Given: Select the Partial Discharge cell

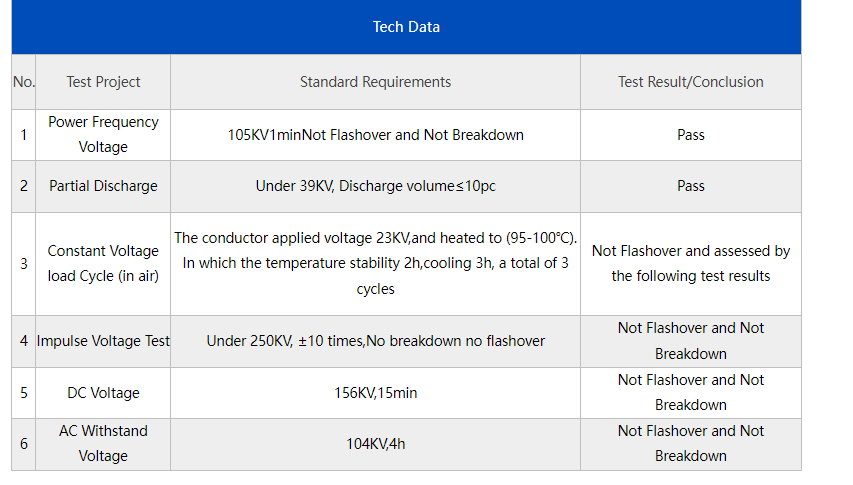Looking at the screenshot, I should (103, 186).
